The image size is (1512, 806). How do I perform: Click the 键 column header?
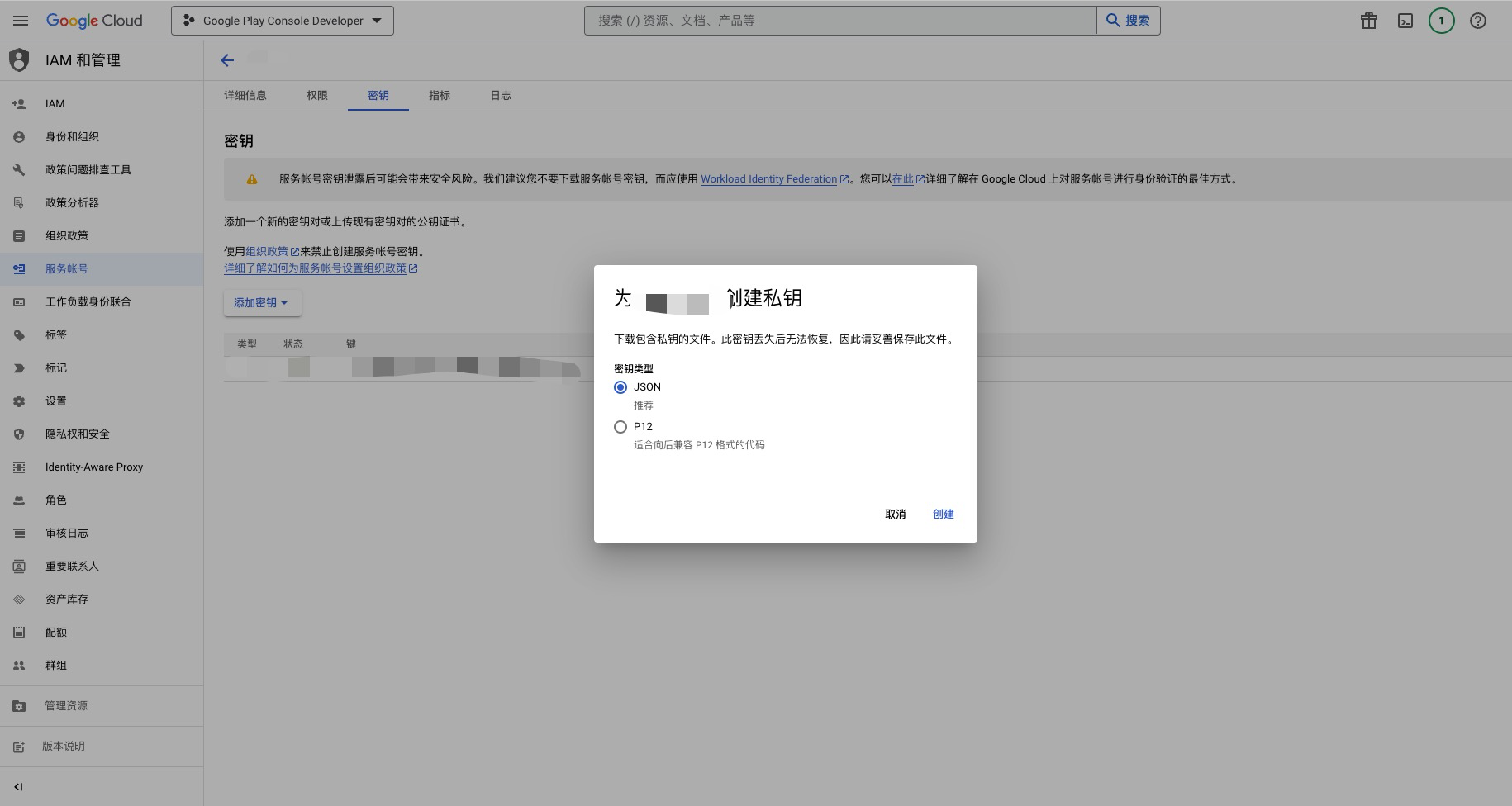351,344
